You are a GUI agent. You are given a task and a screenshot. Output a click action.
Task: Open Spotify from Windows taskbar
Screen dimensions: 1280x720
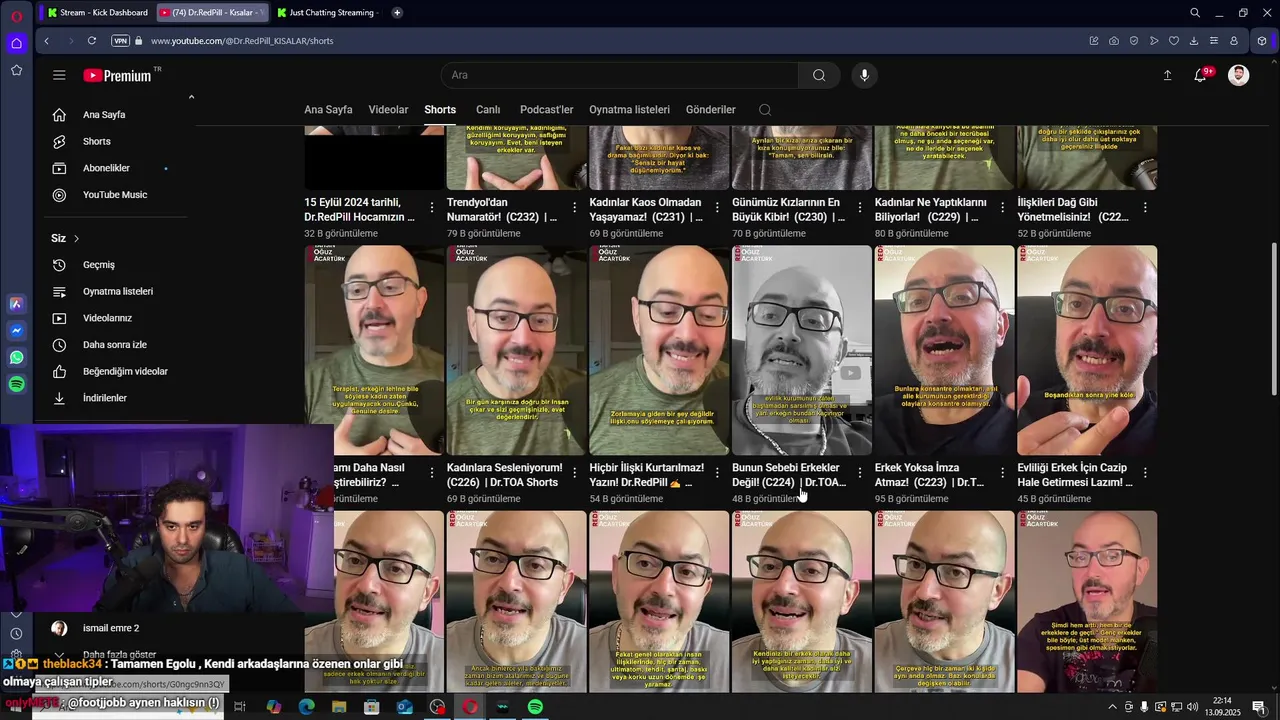click(x=535, y=707)
